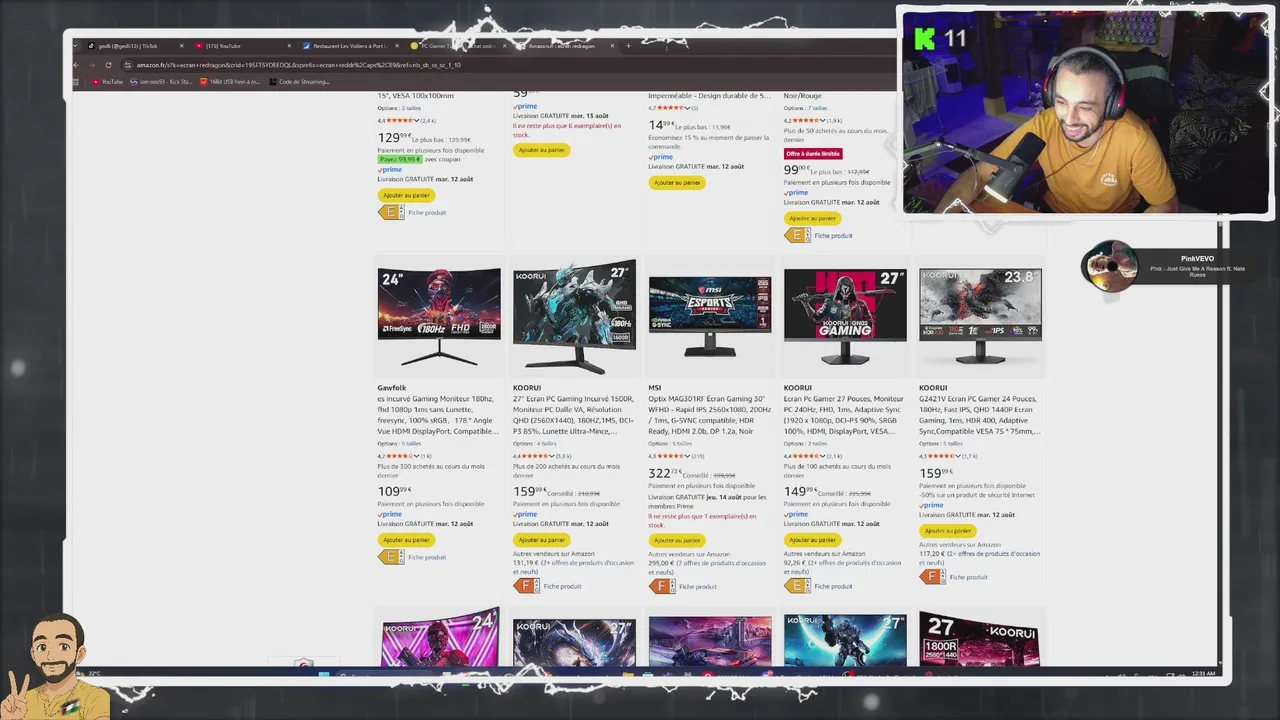
Task: Add the 129,99 € product to cart
Action: [406, 195]
